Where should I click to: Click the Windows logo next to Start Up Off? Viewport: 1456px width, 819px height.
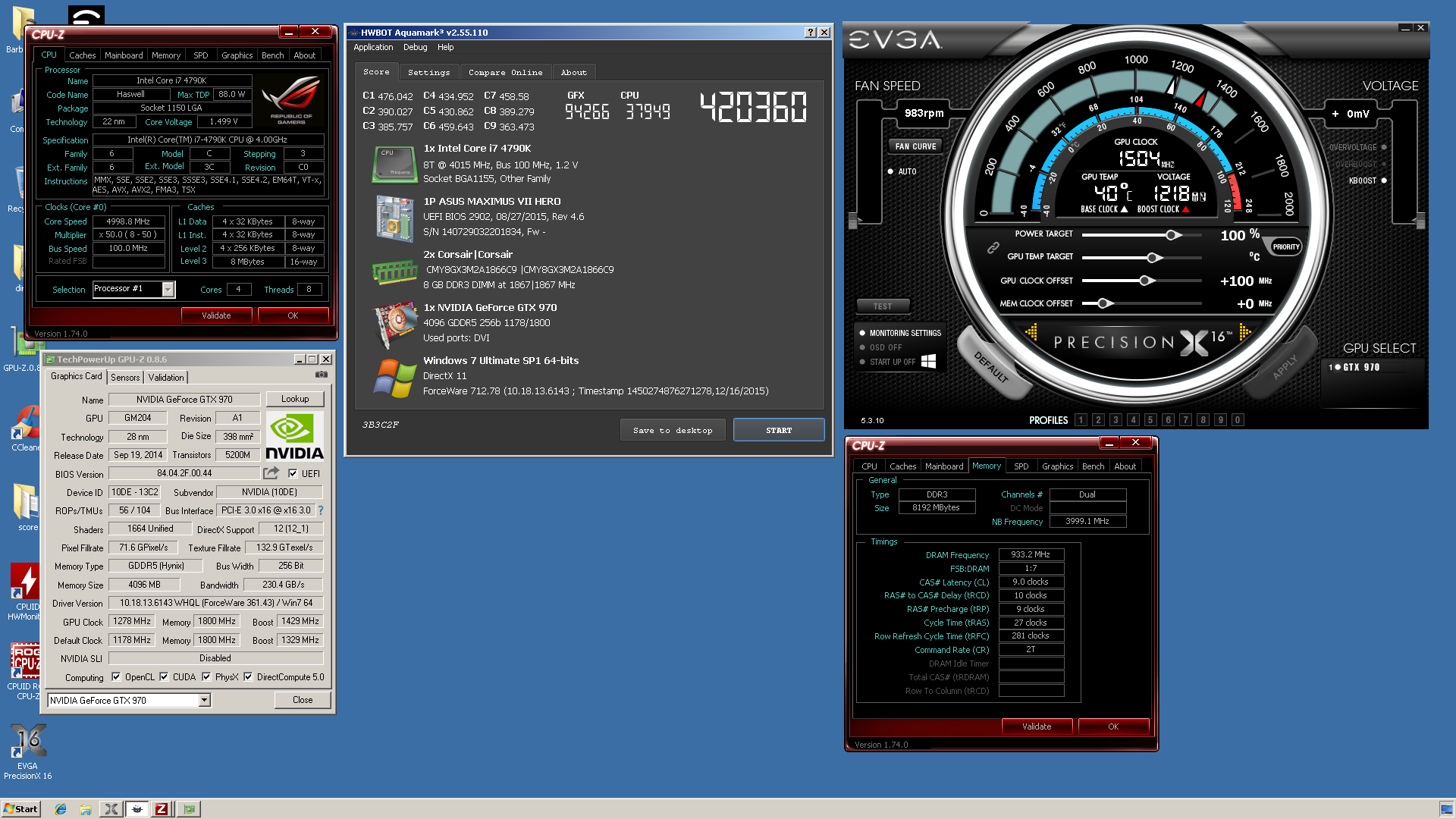point(928,362)
